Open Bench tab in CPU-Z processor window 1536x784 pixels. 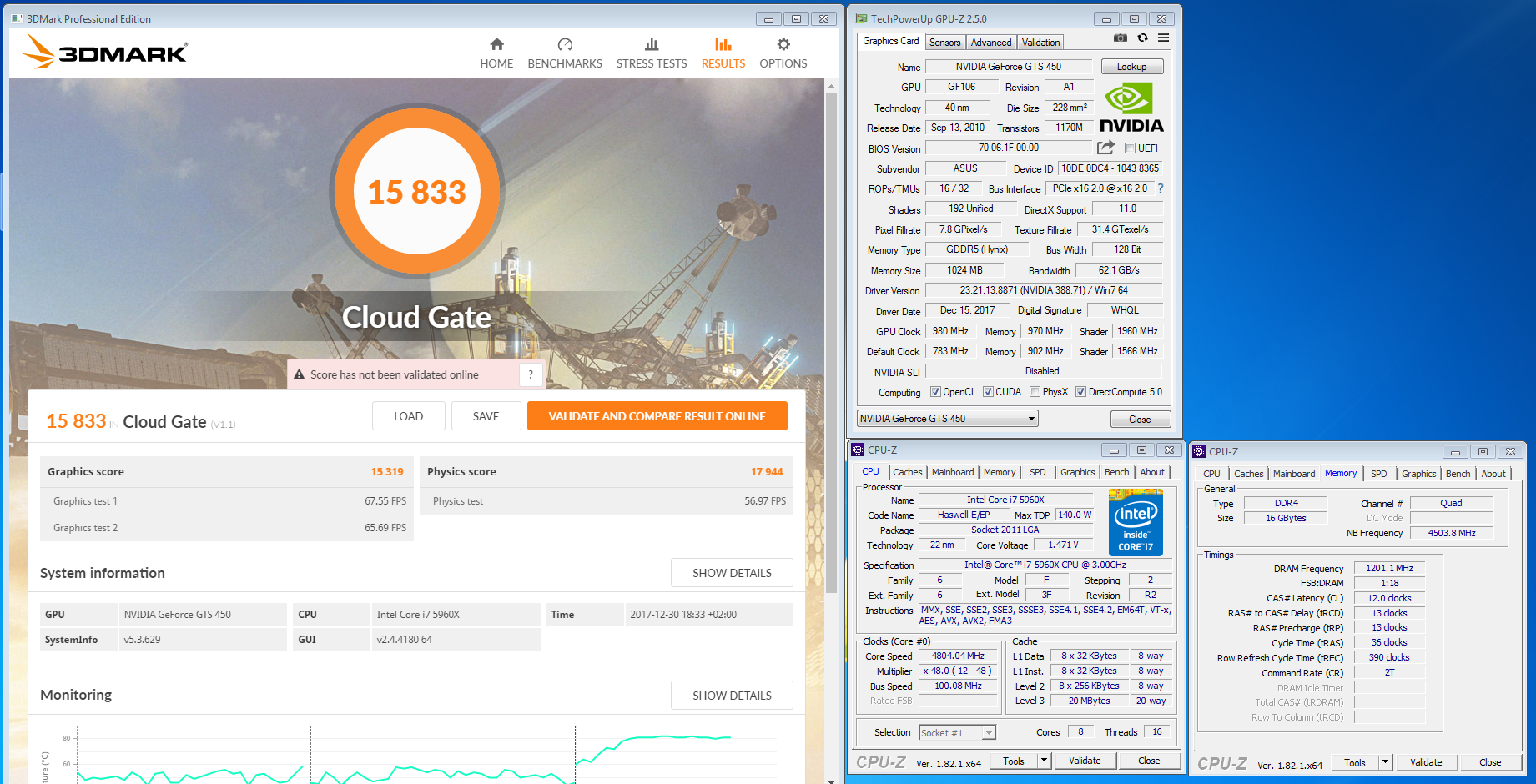[1117, 472]
